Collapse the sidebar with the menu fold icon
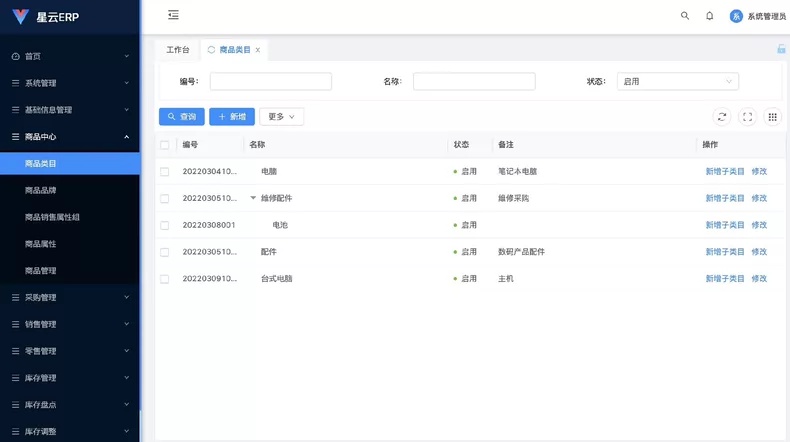The width and height of the screenshot is (790, 442). click(x=173, y=15)
